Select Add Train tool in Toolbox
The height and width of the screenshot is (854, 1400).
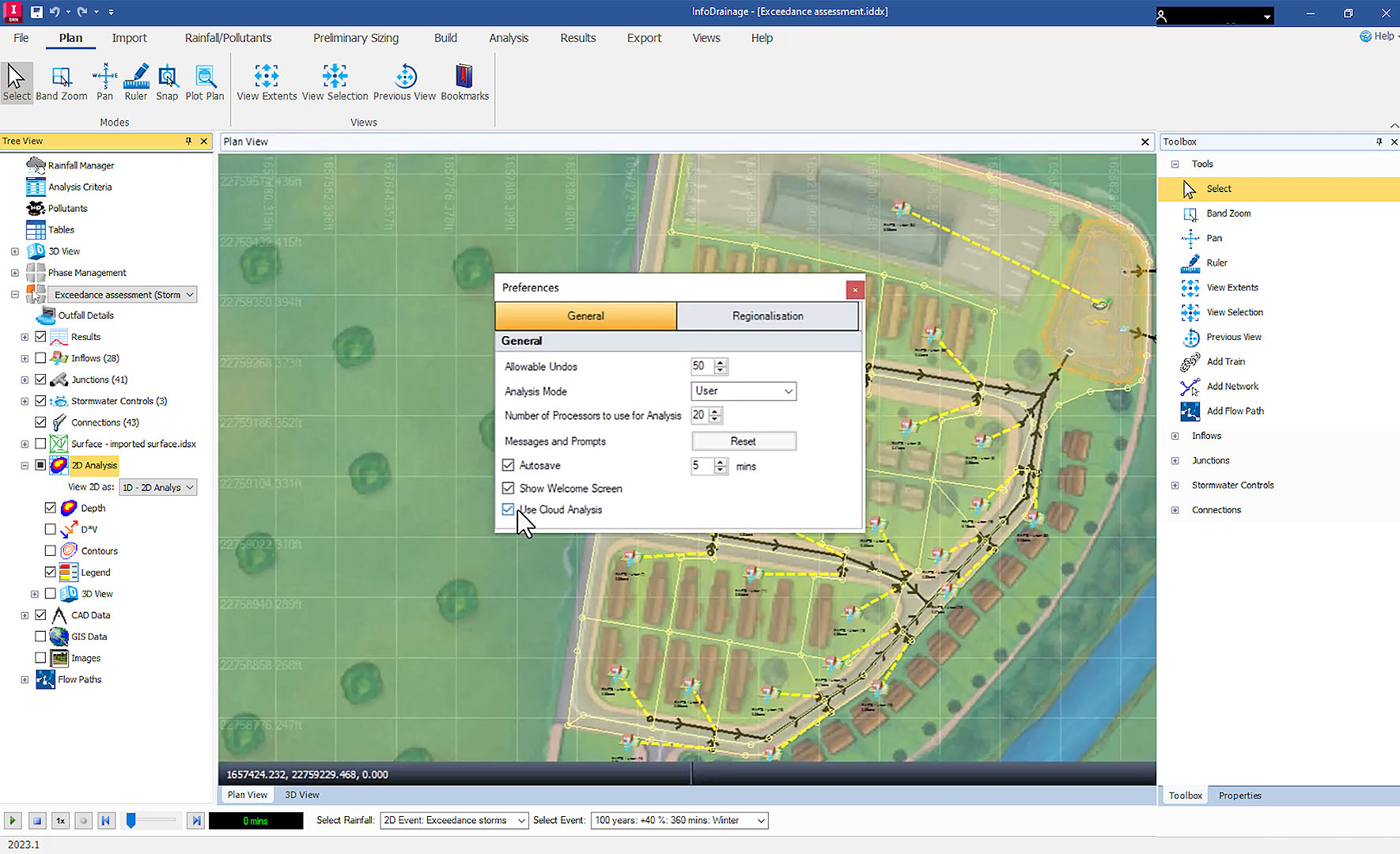pyautogui.click(x=1225, y=361)
